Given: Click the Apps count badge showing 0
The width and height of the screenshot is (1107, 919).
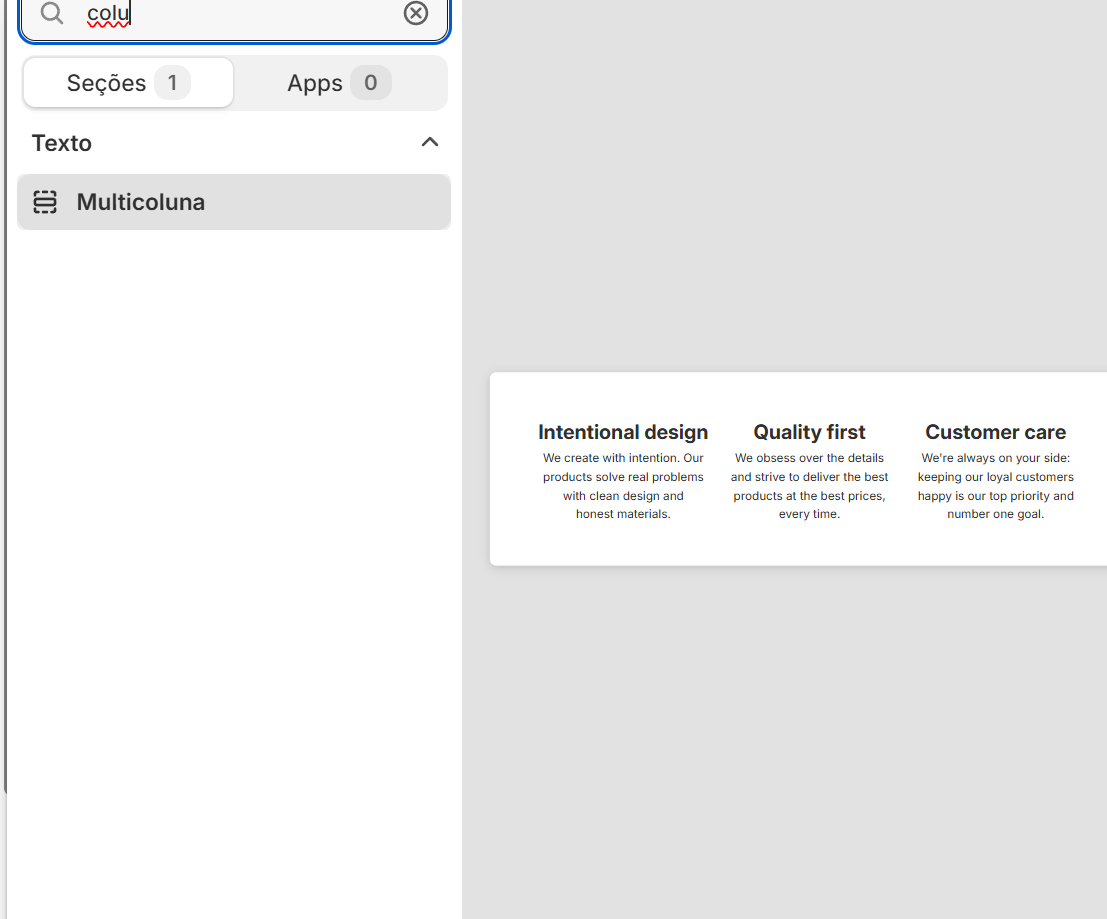Looking at the screenshot, I should tap(370, 83).
